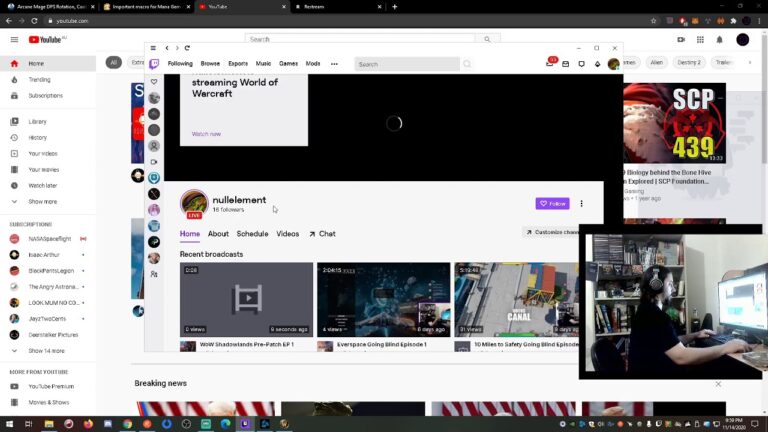This screenshot has height=432, width=768.
Task: Open Trending in YouTube sidebar
Action: (39, 79)
